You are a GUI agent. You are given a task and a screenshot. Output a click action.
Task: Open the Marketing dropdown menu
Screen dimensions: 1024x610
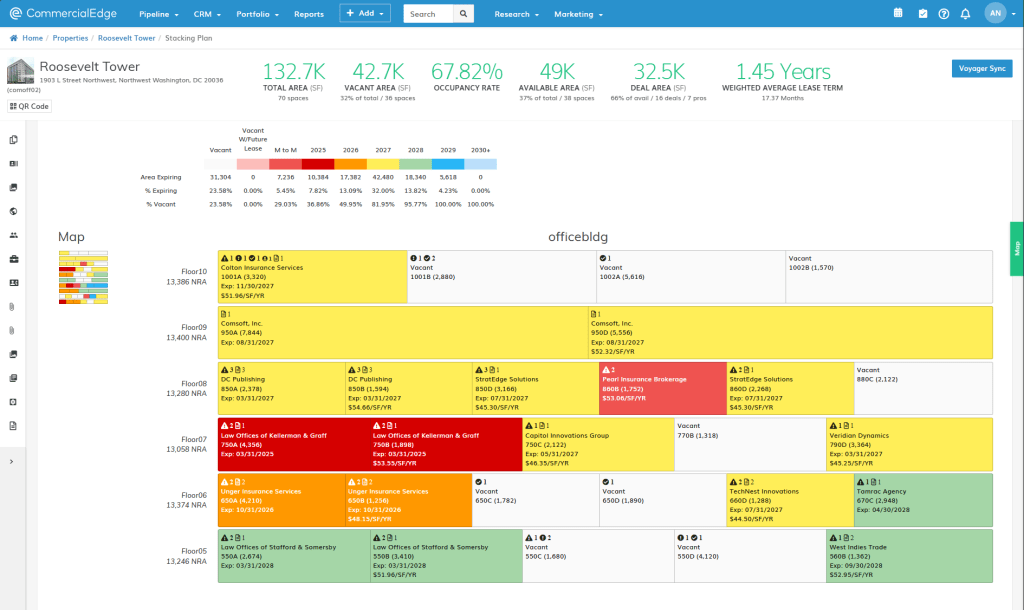click(579, 14)
